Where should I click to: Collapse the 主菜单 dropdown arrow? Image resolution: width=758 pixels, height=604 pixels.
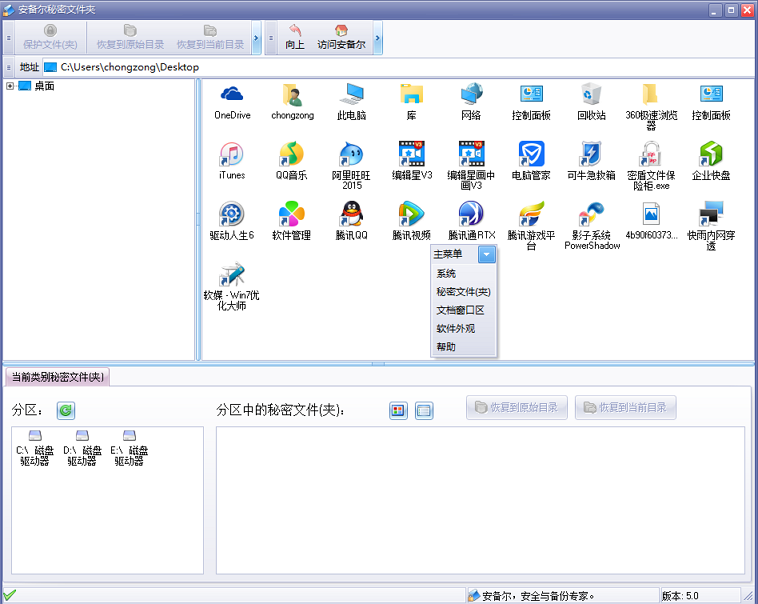(486, 254)
